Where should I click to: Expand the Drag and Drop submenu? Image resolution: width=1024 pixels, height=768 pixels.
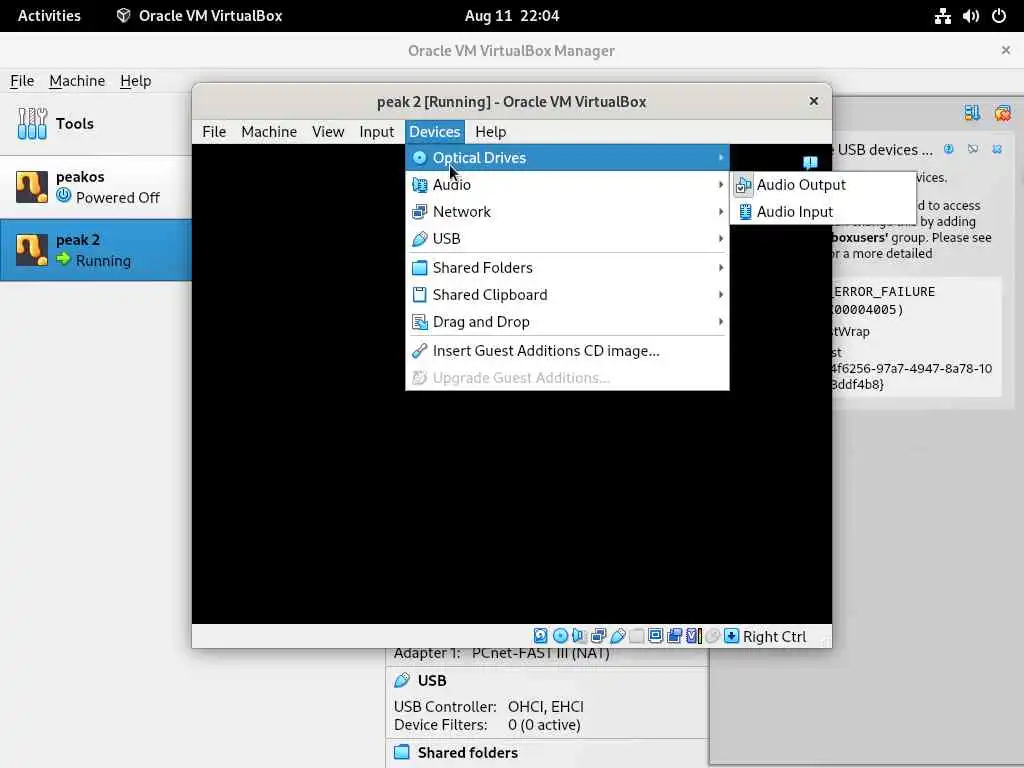(568, 322)
